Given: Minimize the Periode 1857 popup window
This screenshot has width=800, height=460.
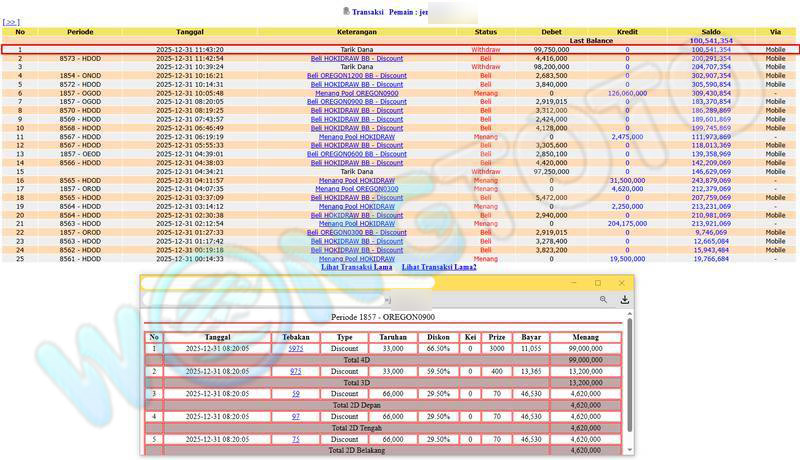Looking at the screenshot, I should (575, 283).
